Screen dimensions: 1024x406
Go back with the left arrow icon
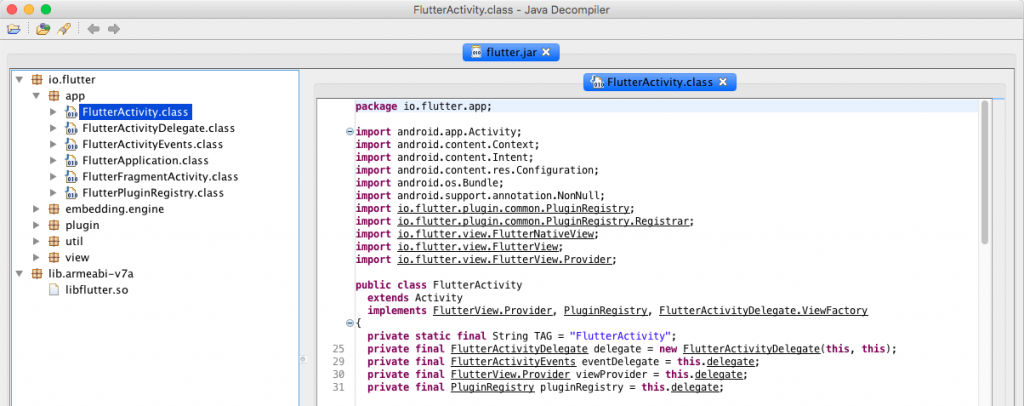[93, 29]
